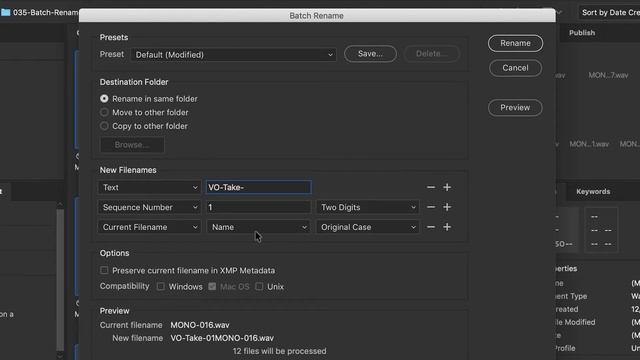Add a row after Current Filename row
Screen dimensions: 640x360
(x=447, y=227)
